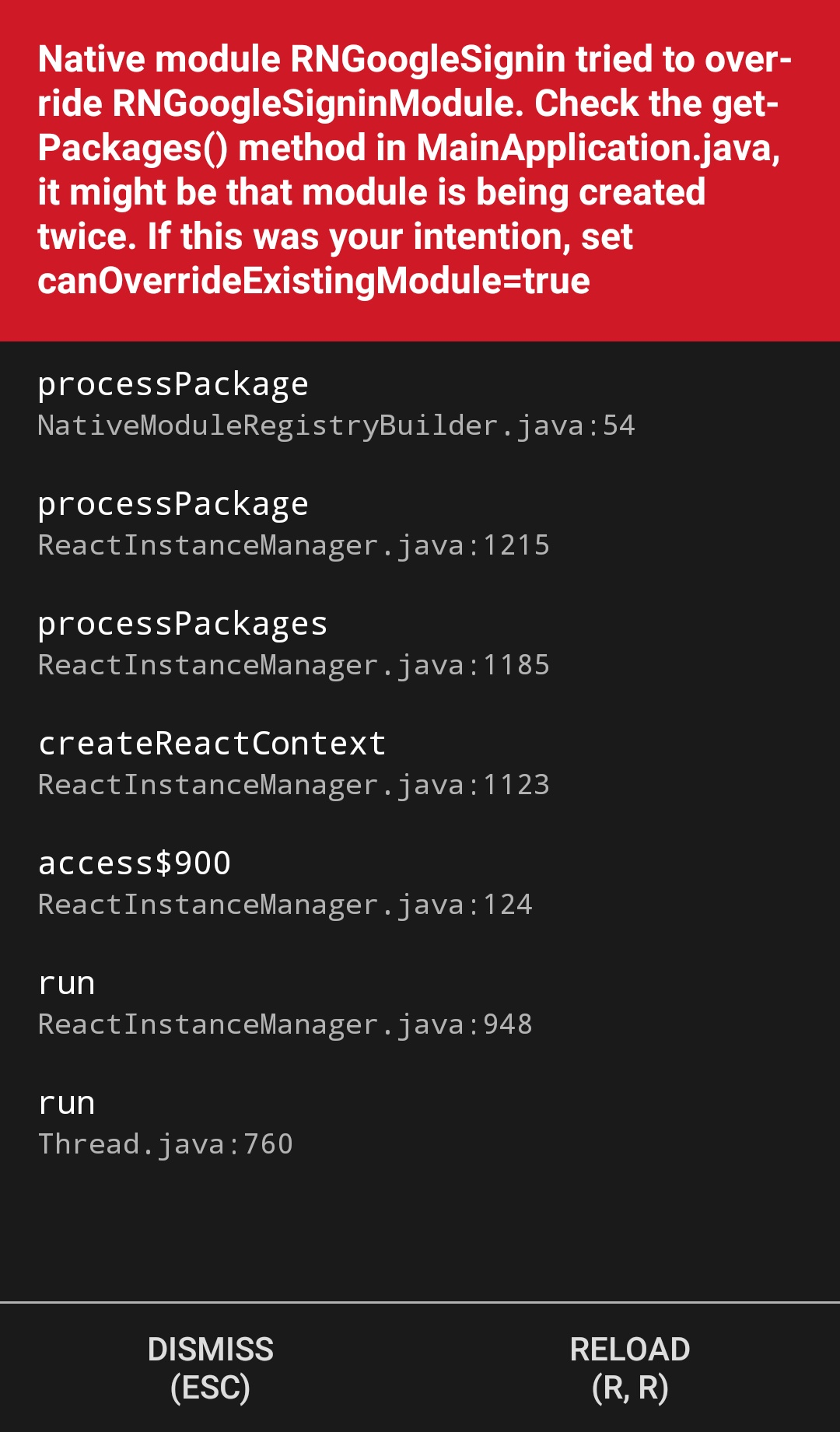This screenshot has width=840, height=1432.
Task: Click the canOverrideExistingModule text in banner
Action: 313,281
